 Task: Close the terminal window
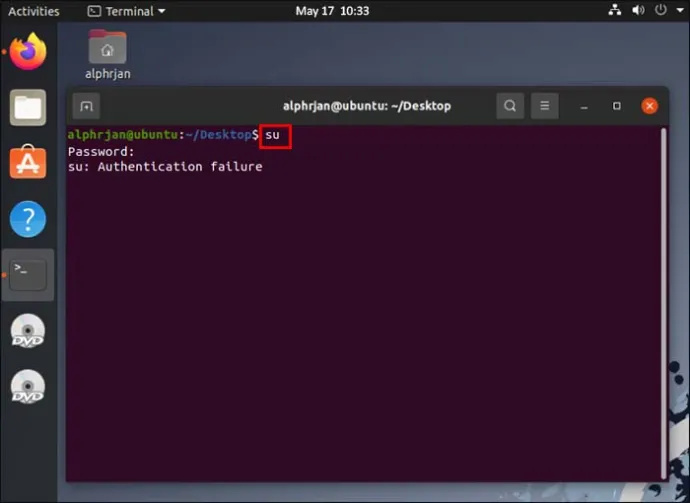[x=650, y=106]
